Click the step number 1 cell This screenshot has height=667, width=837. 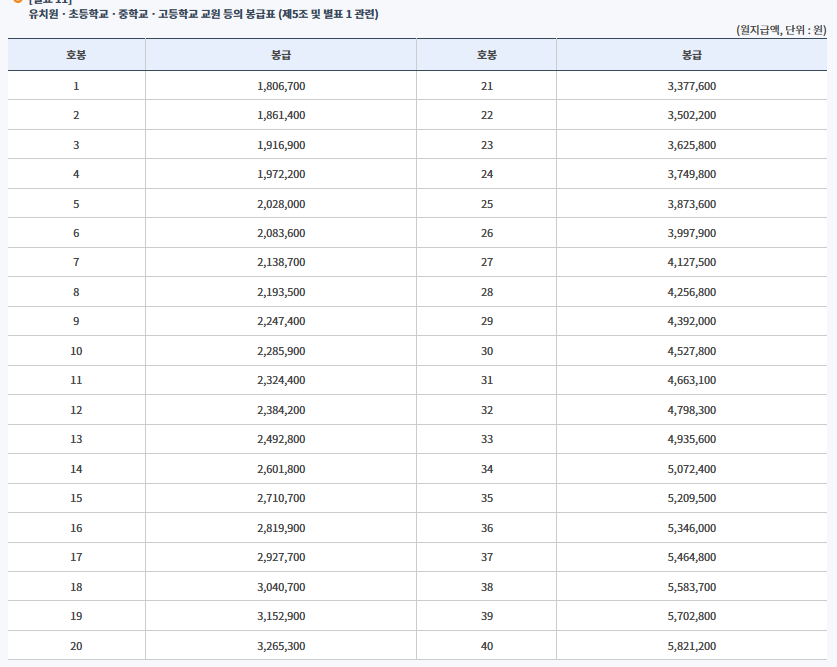pyautogui.click(x=76, y=86)
